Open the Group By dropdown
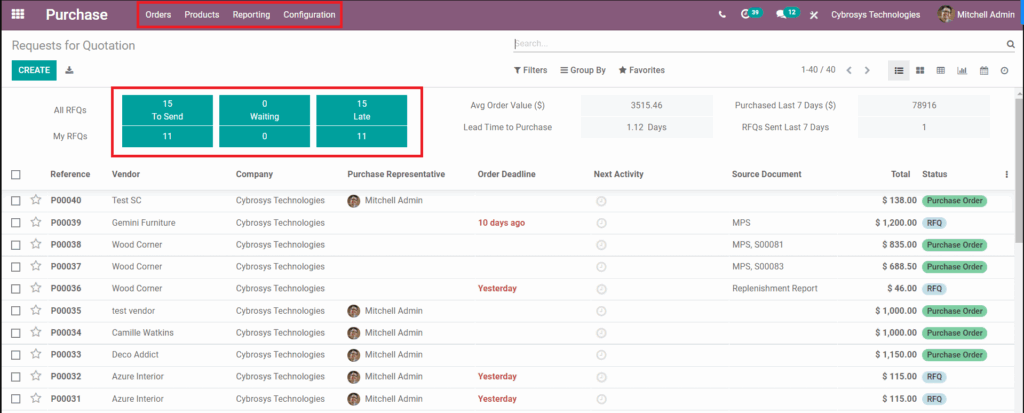The height and width of the screenshot is (413, 1024). (583, 70)
